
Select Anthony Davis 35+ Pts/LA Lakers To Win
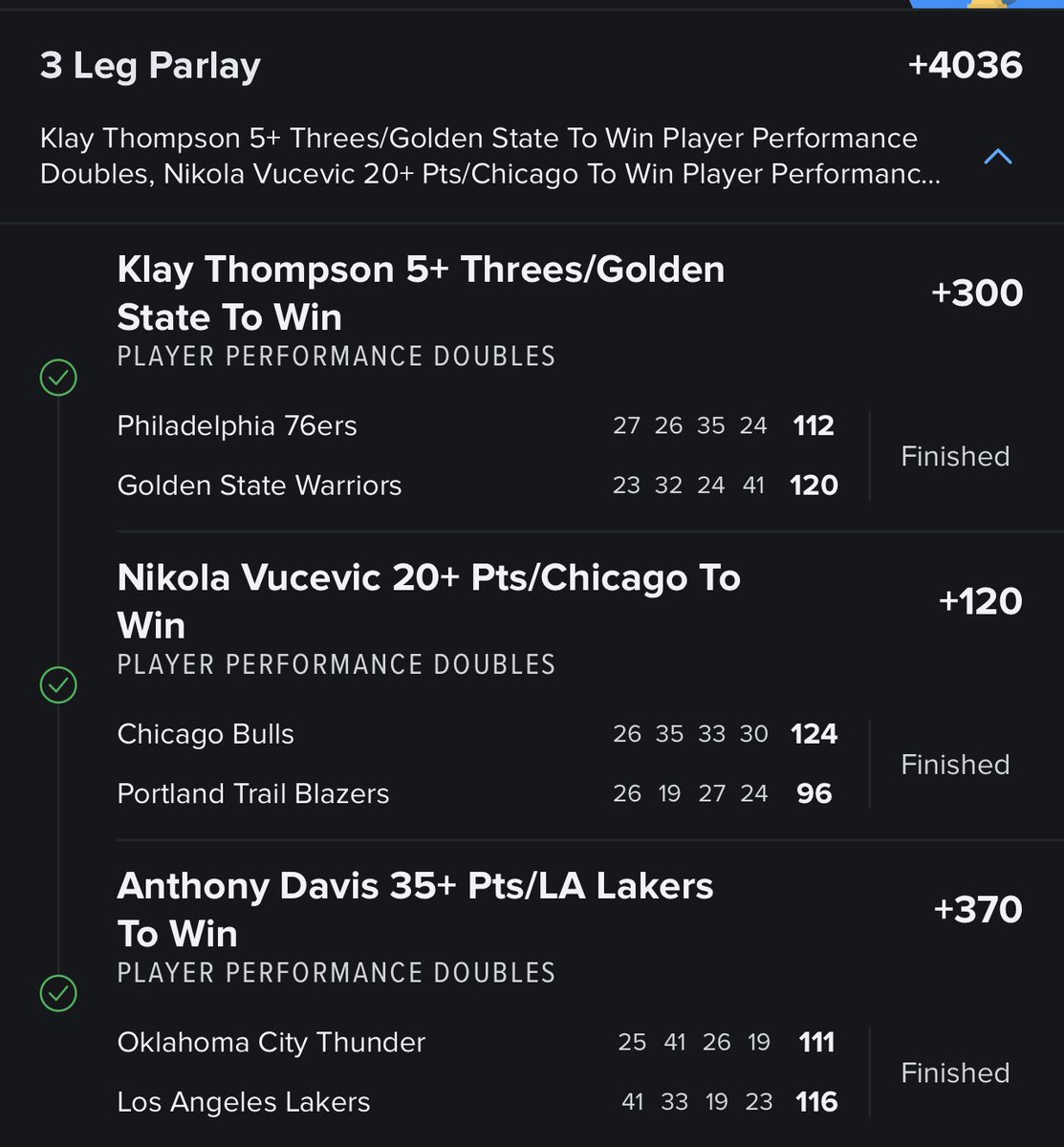pos(415,909)
